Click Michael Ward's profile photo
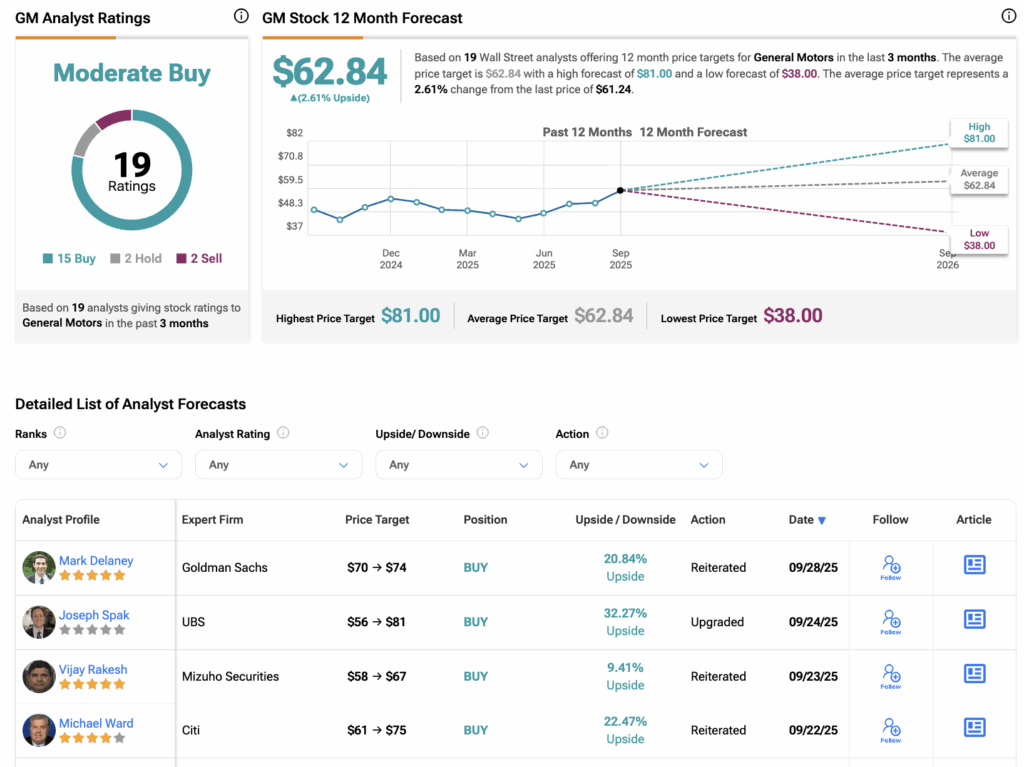Screen dimensions: 1024x767 pos(39,730)
